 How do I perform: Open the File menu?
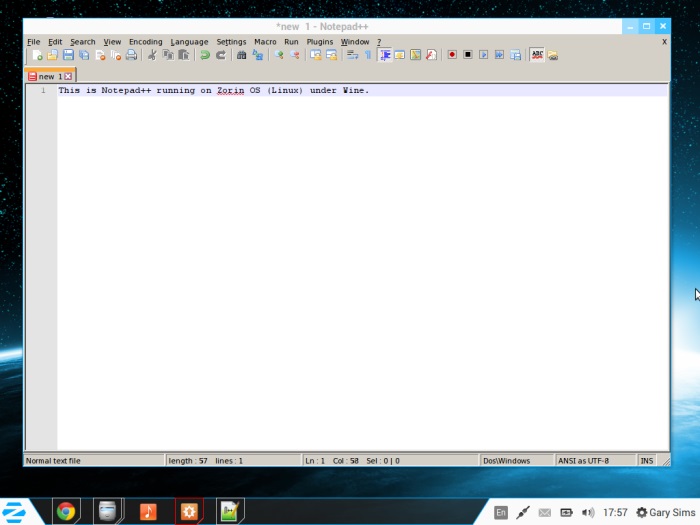point(33,42)
